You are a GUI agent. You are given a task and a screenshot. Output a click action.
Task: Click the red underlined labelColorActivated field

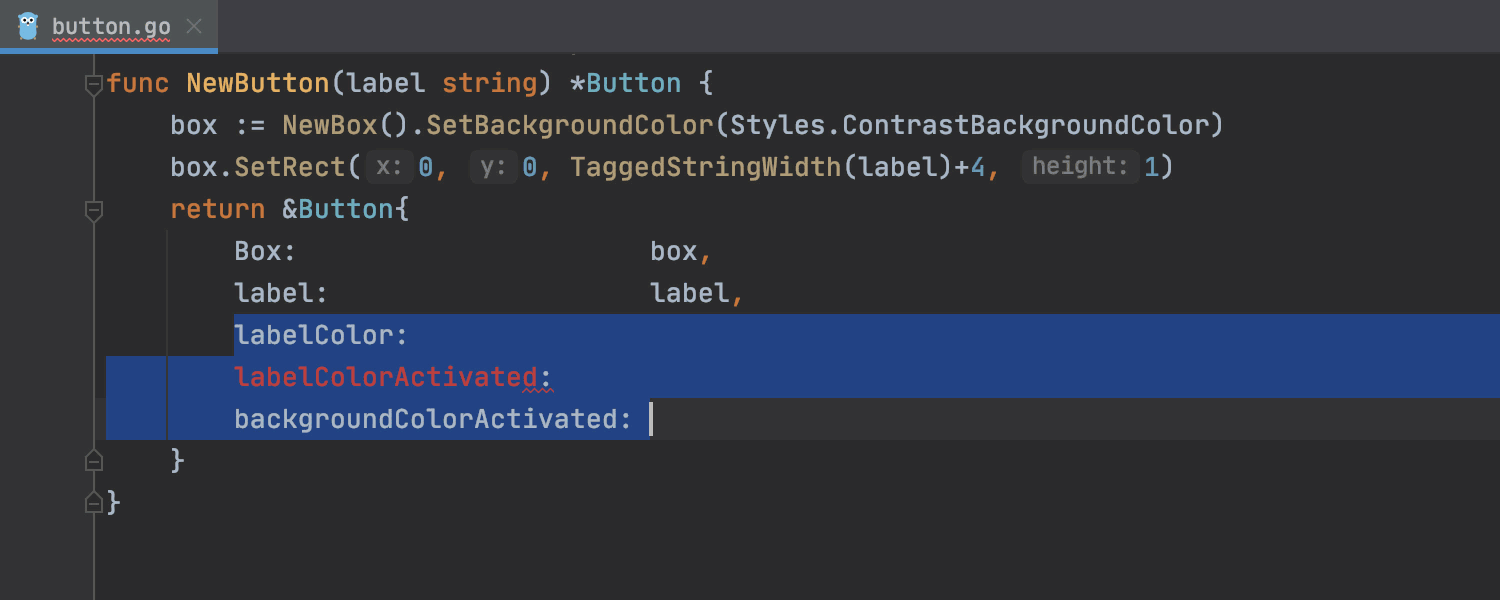(x=386, y=377)
